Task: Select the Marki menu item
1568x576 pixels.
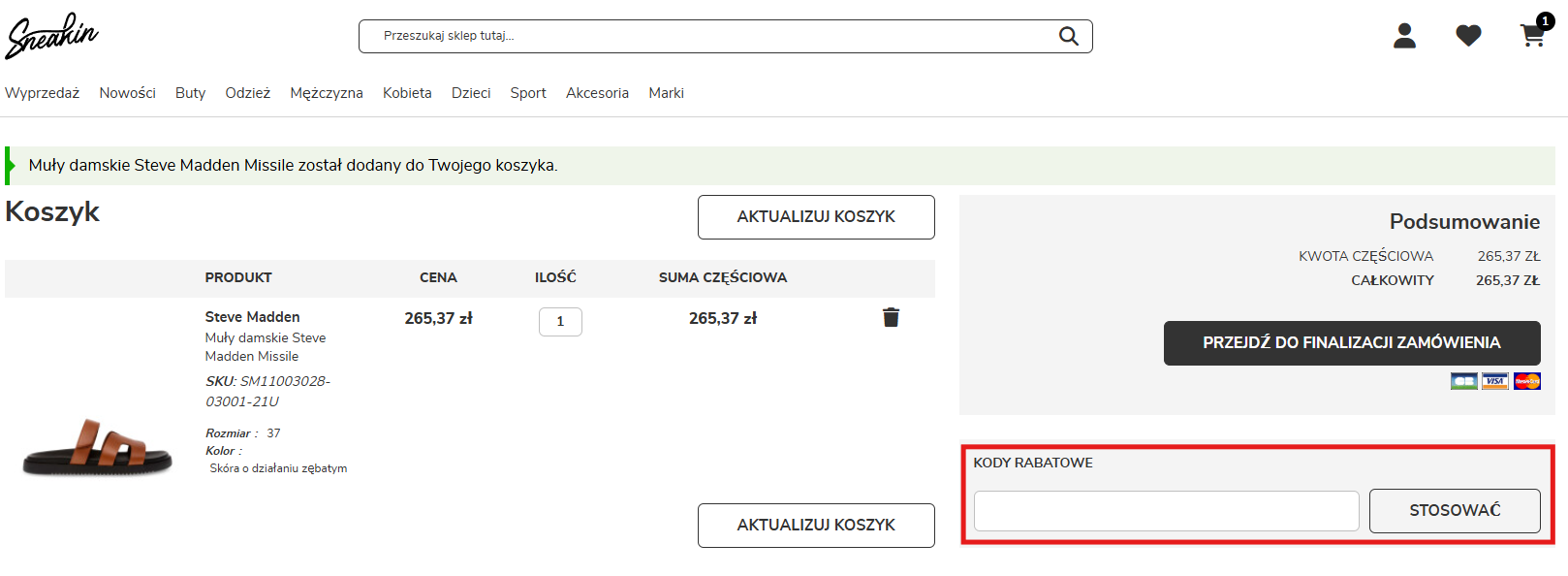Action: tap(666, 93)
